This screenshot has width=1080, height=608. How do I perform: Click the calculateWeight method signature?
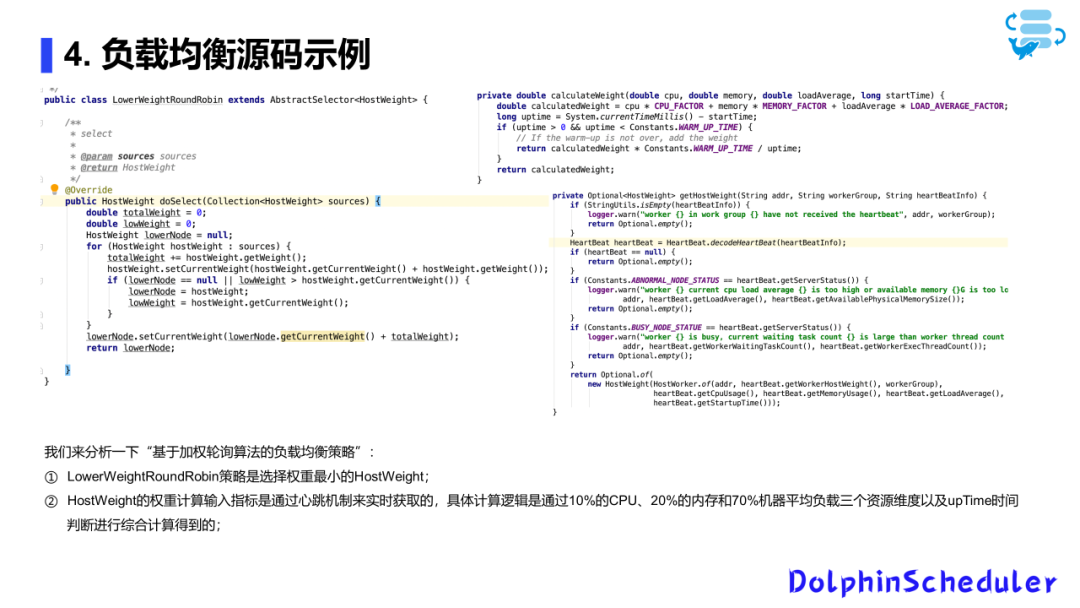(x=711, y=96)
